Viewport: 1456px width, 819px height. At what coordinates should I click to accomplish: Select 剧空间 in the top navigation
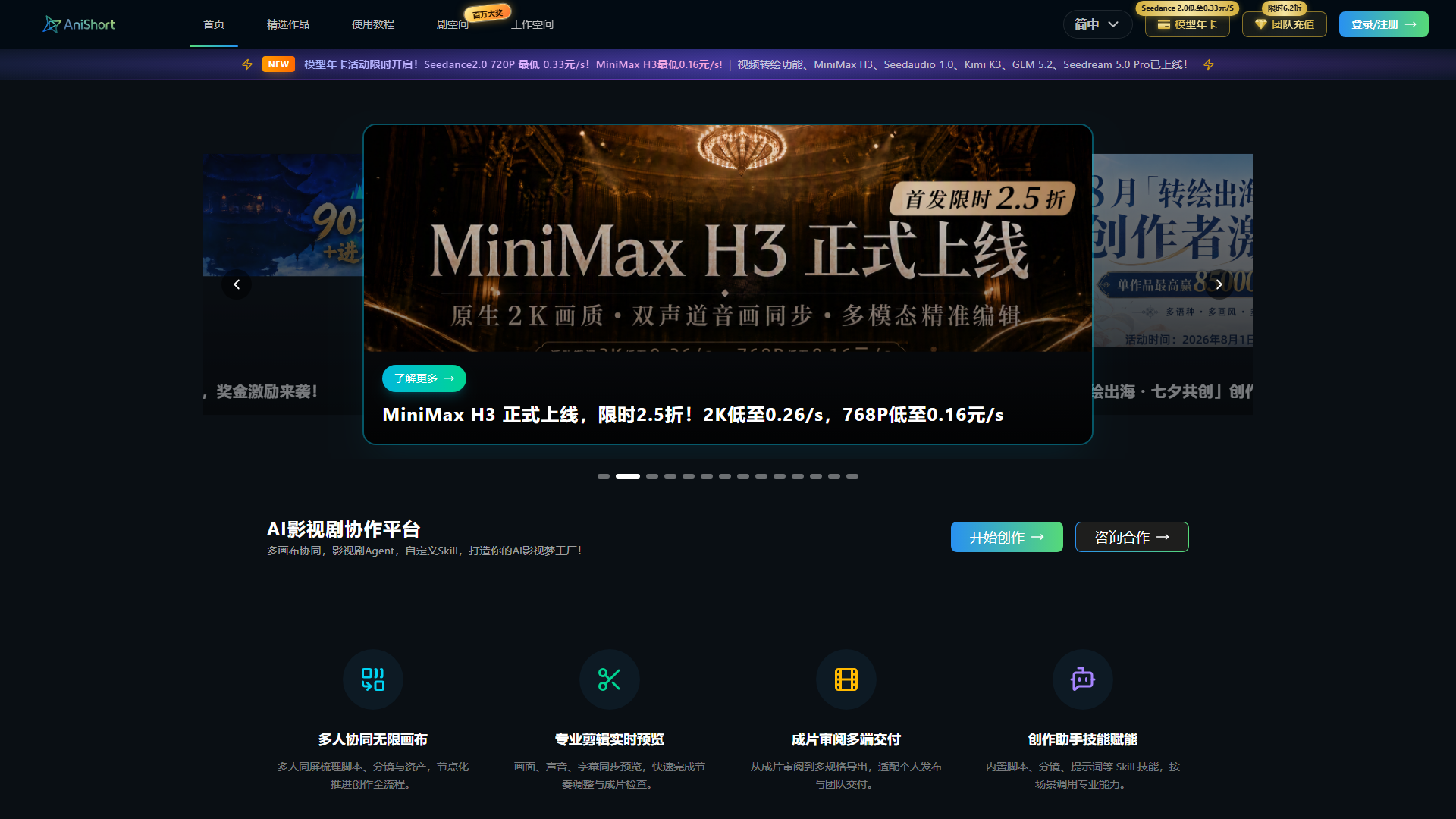click(453, 24)
